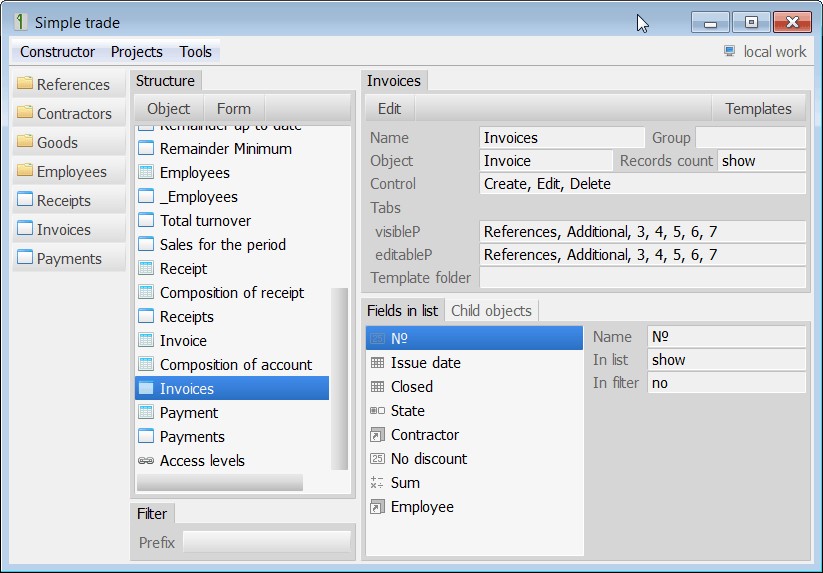Click the Contractor reference field icon

tap(377, 435)
